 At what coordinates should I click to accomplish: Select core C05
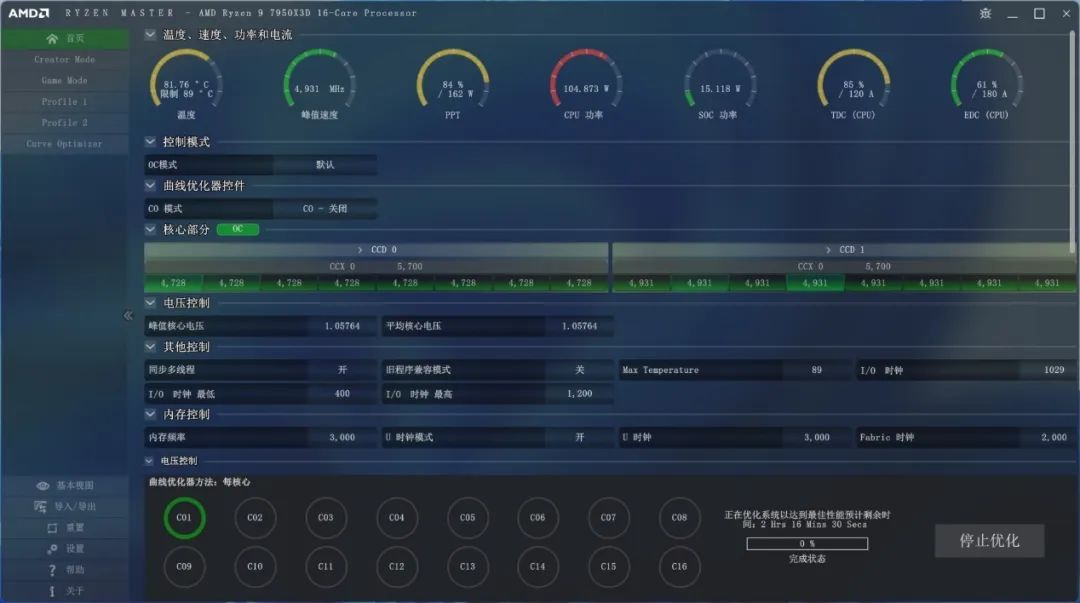pyautogui.click(x=468, y=518)
